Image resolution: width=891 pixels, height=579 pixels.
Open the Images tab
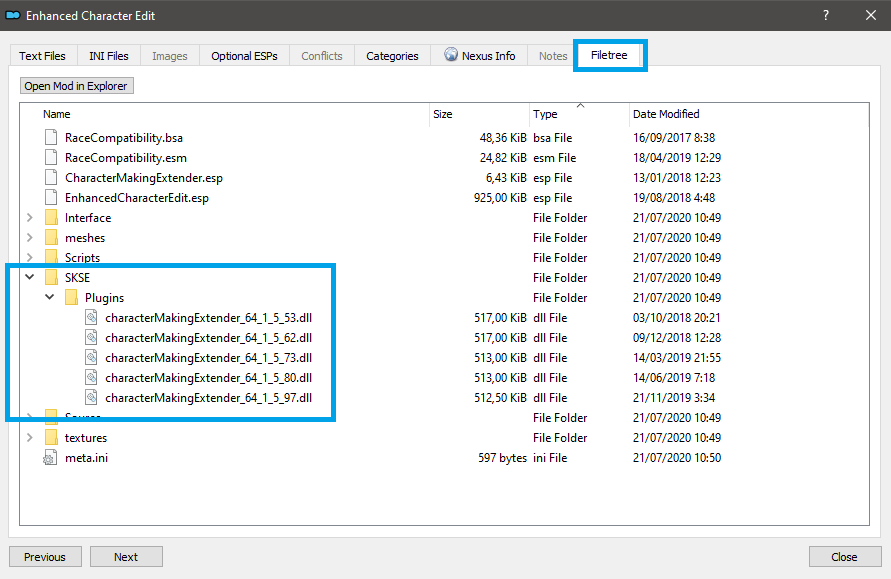click(x=169, y=56)
